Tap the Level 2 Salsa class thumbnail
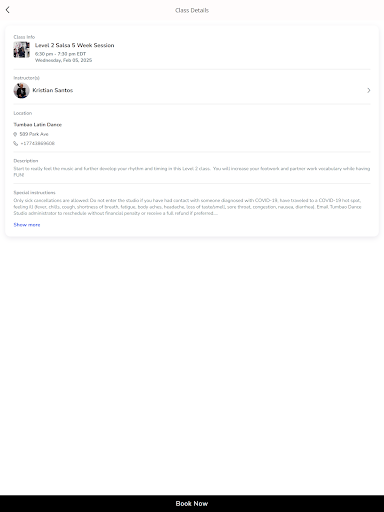The image size is (384, 512). coord(22,50)
